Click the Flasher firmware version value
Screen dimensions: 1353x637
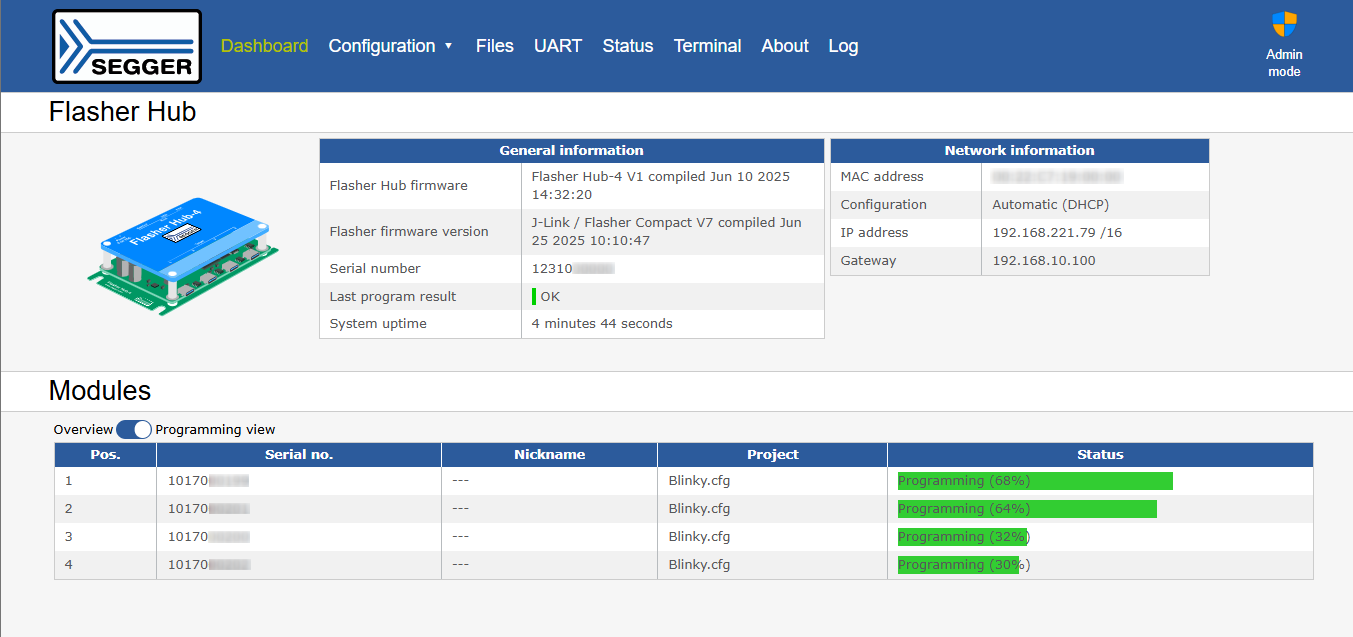coord(666,232)
